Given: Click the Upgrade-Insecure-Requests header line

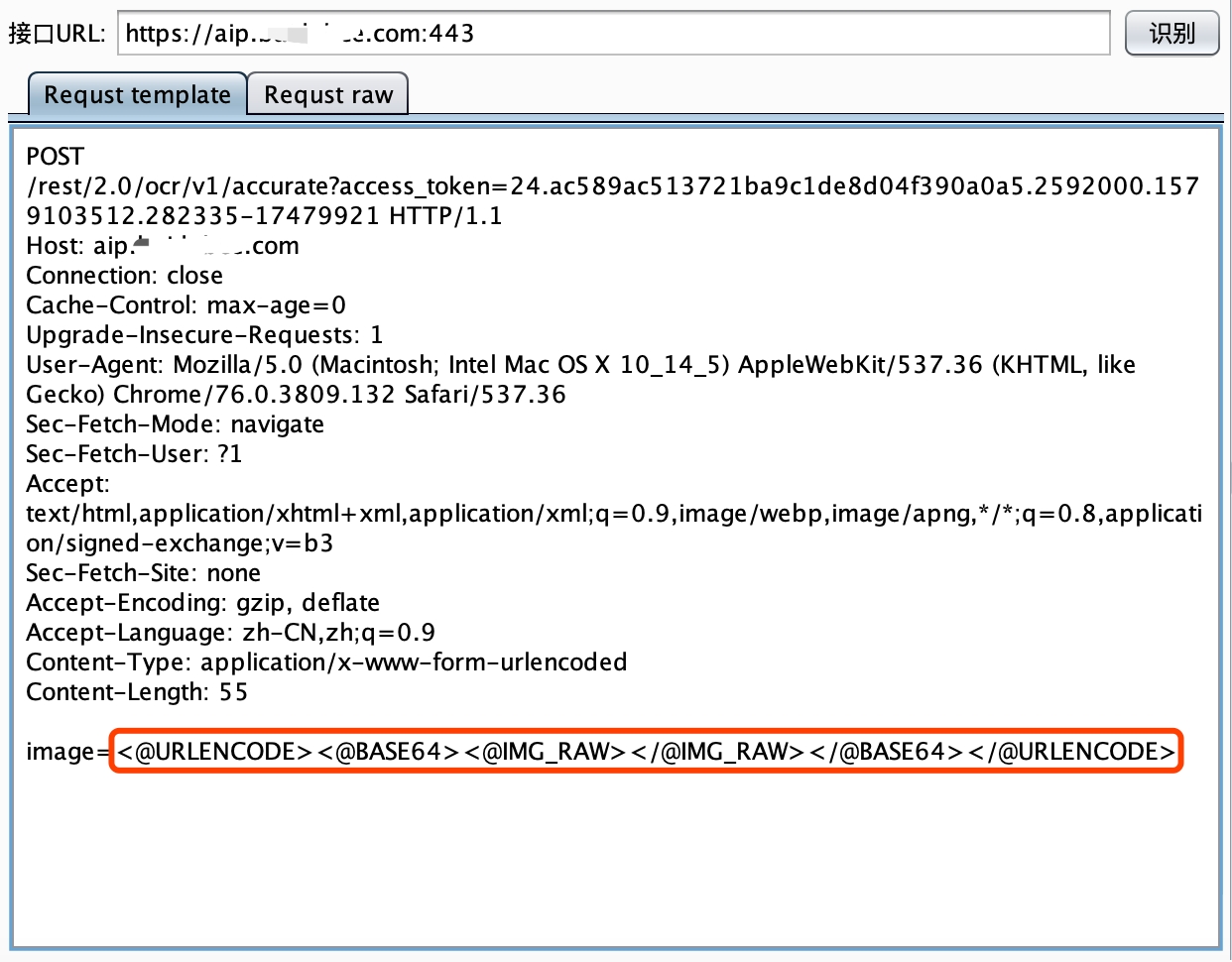Looking at the screenshot, I should point(203,335).
